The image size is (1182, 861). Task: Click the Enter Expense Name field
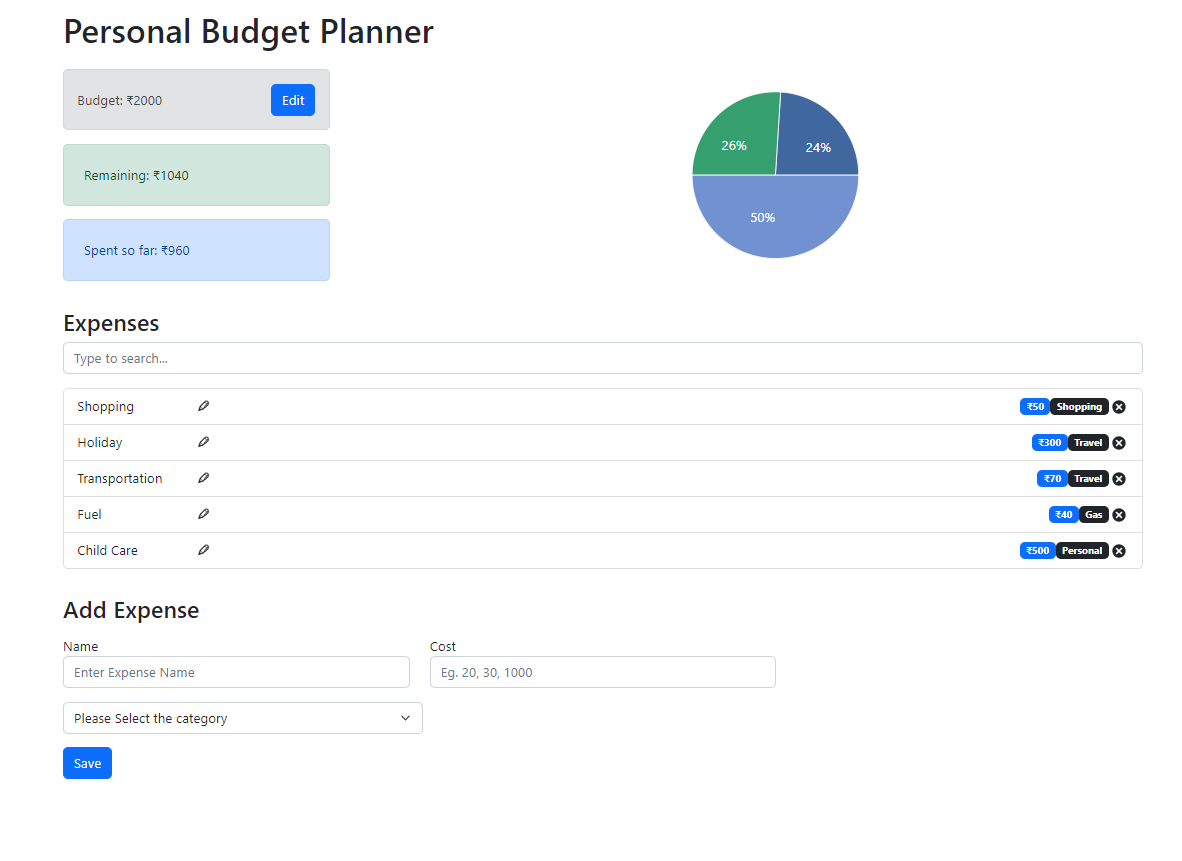tap(236, 672)
